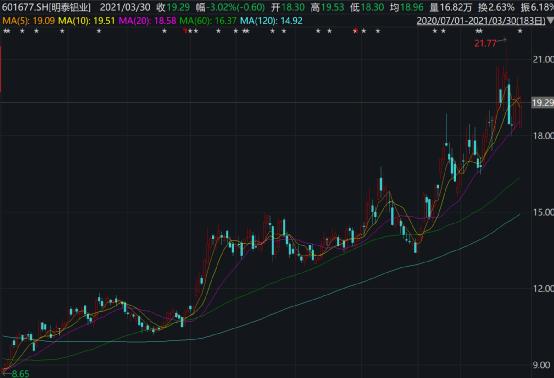Click the last star marker at the far right
The image size is (554, 378).
click(520, 31)
